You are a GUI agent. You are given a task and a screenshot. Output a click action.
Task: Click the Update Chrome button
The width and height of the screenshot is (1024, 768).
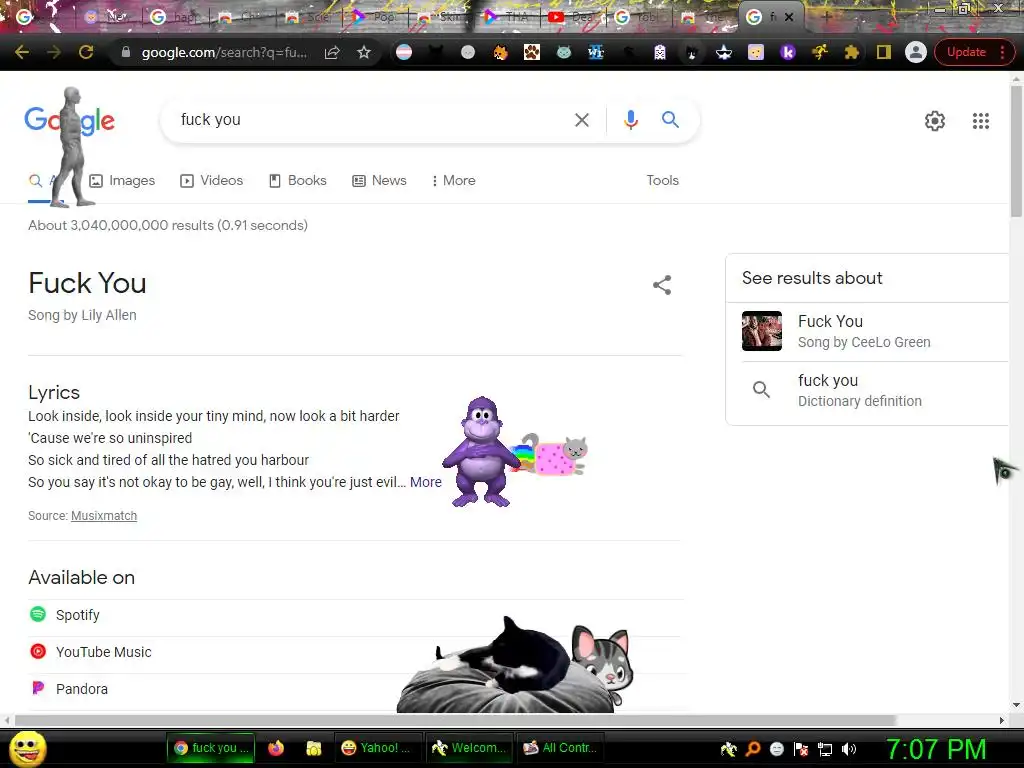966,52
